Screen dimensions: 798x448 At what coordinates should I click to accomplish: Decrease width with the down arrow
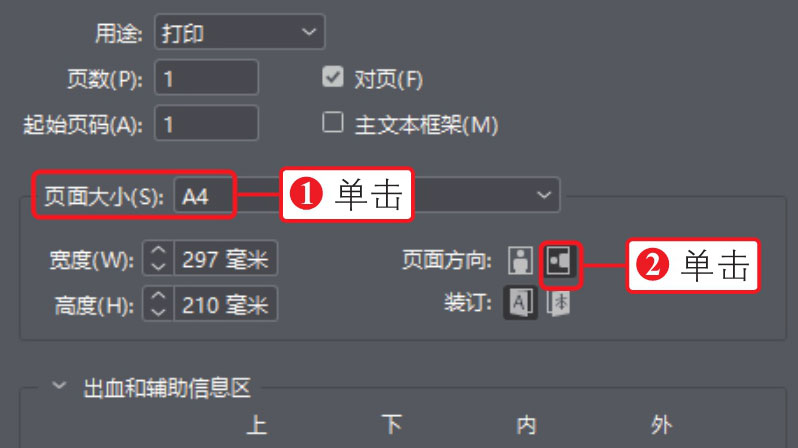pos(159,266)
